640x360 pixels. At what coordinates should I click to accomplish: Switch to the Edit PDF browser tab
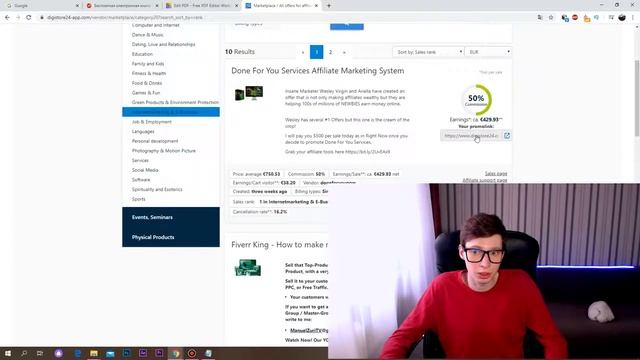click(x=201, y=6)
